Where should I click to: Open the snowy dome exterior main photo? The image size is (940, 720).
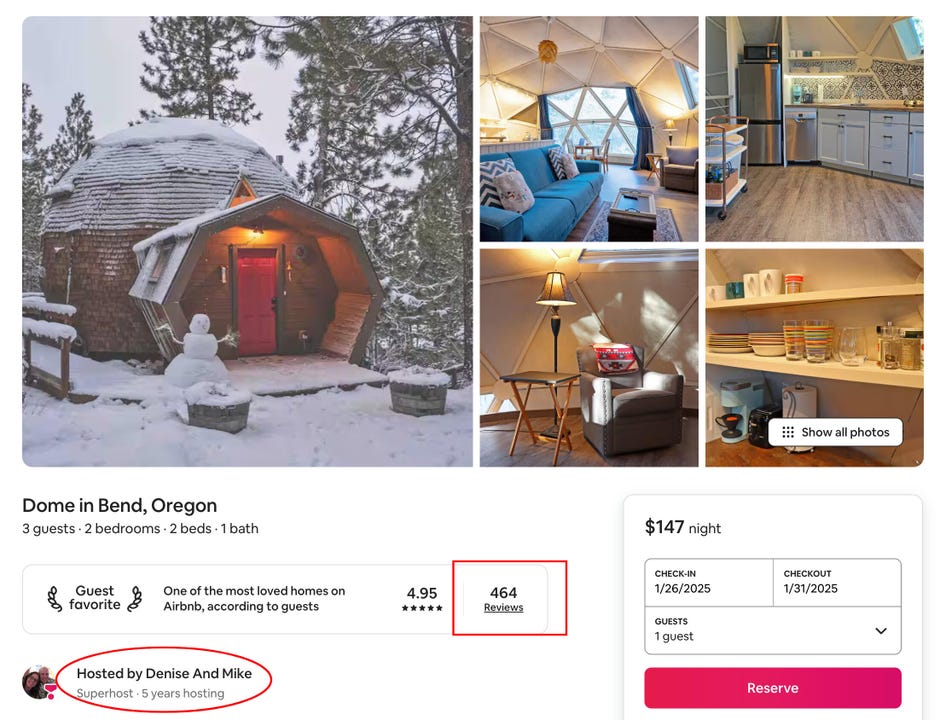coord(247,242)
